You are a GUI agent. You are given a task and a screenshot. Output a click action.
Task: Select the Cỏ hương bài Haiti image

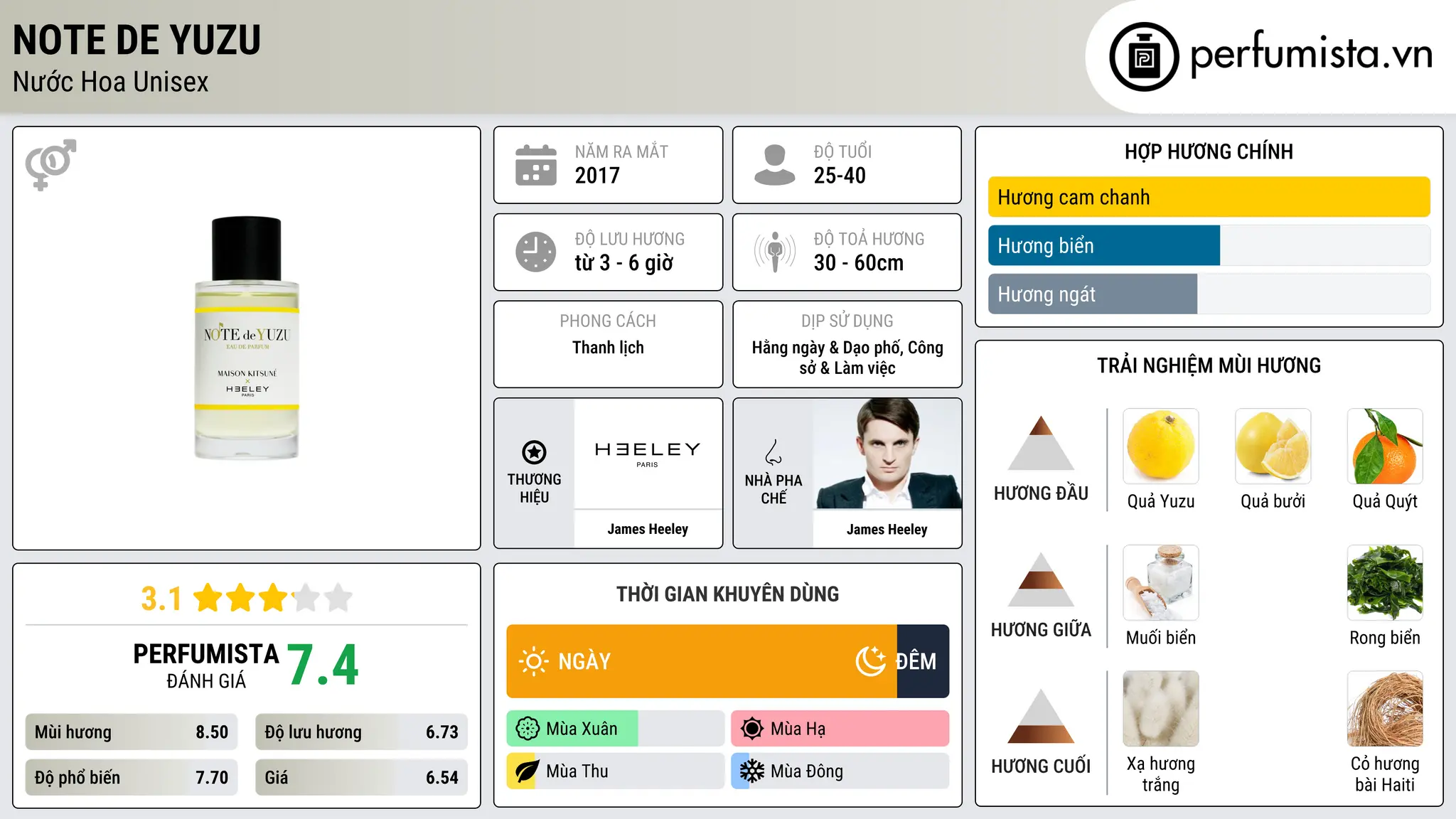point(1385,709)
